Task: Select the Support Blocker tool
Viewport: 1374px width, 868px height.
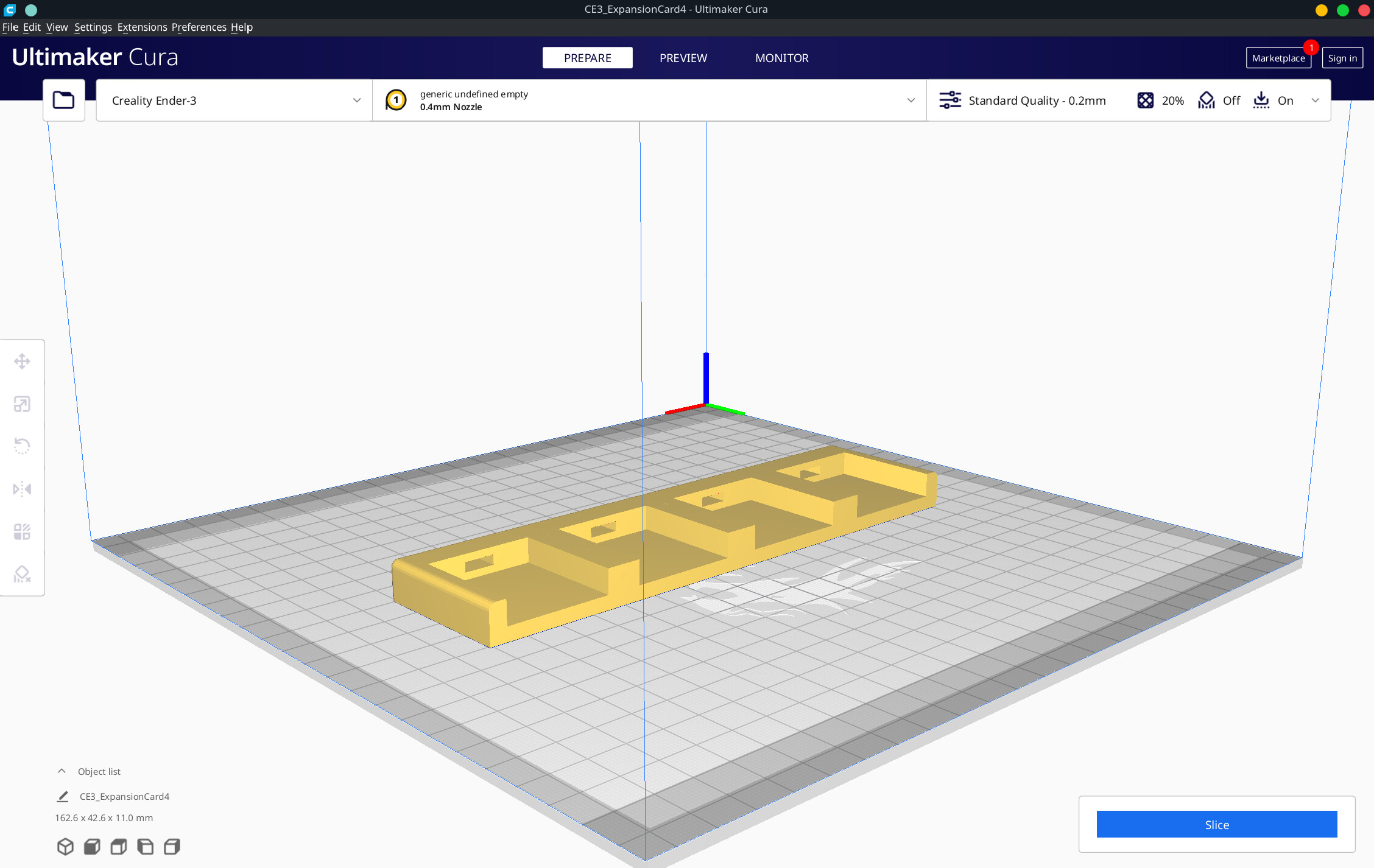Action: 23,574
